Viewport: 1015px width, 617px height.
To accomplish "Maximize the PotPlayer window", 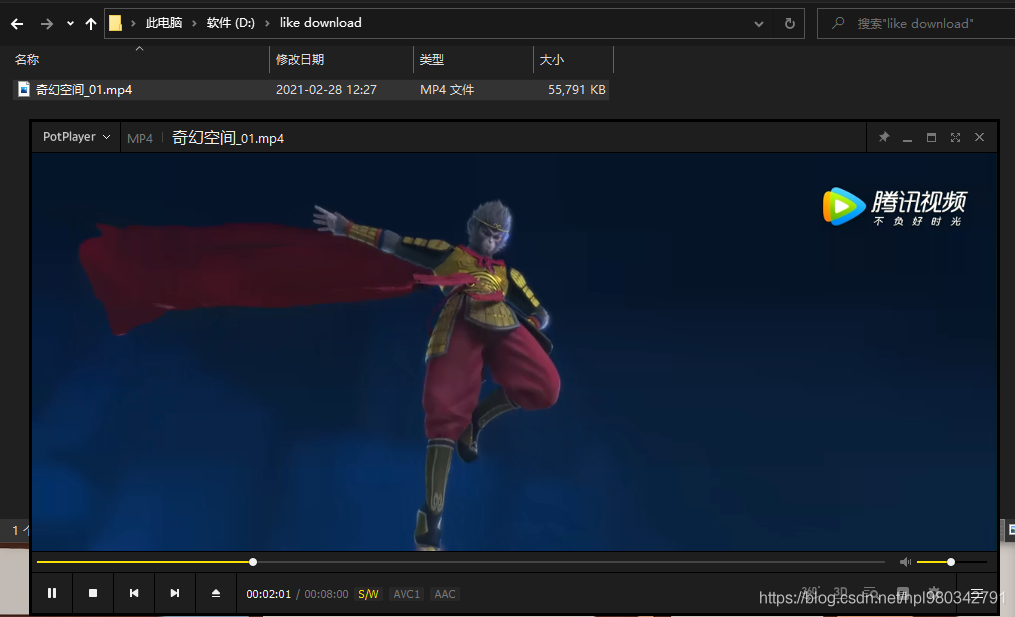I will [931, 137].
